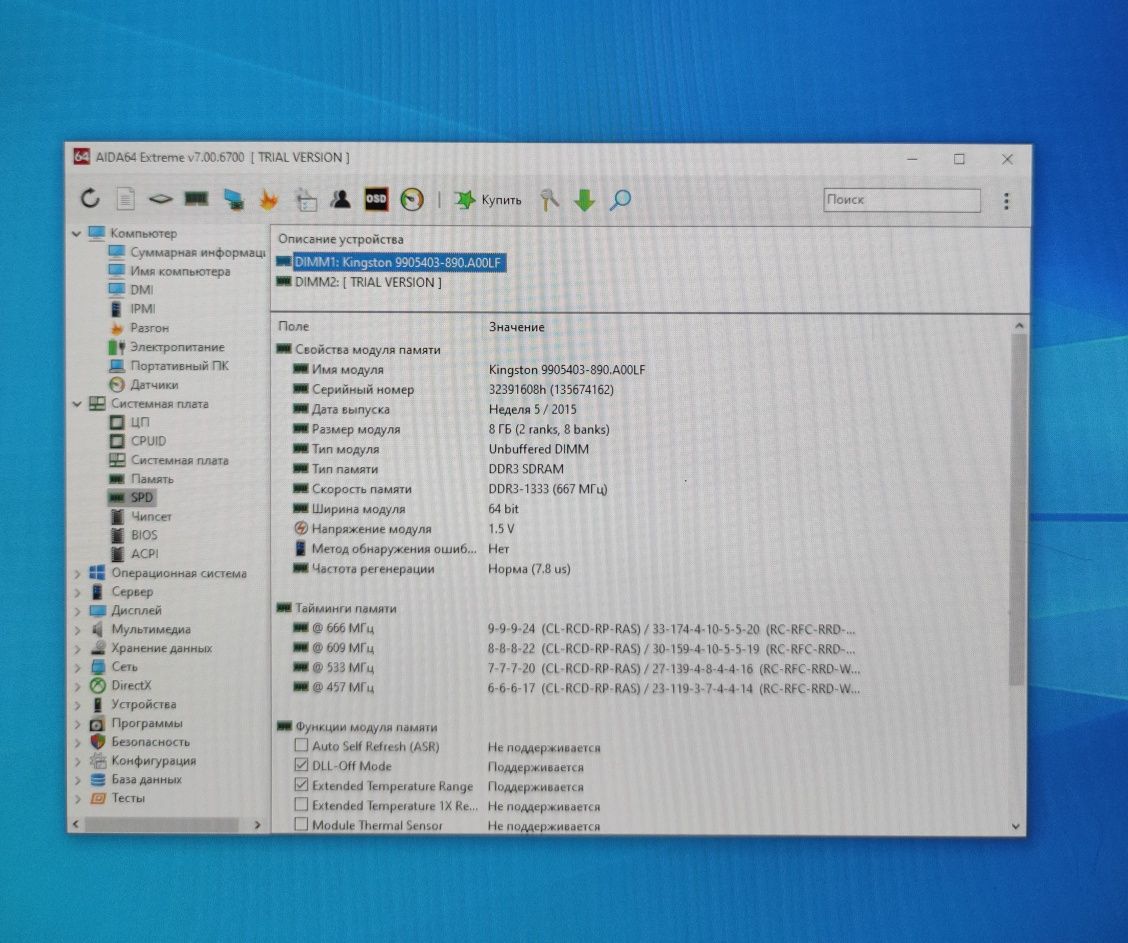1128x943 pixels.
Task: Select DIMM1: Kingston 9905403-890.A00LF device
Action: pyautogui.click(x=391, y=263)
